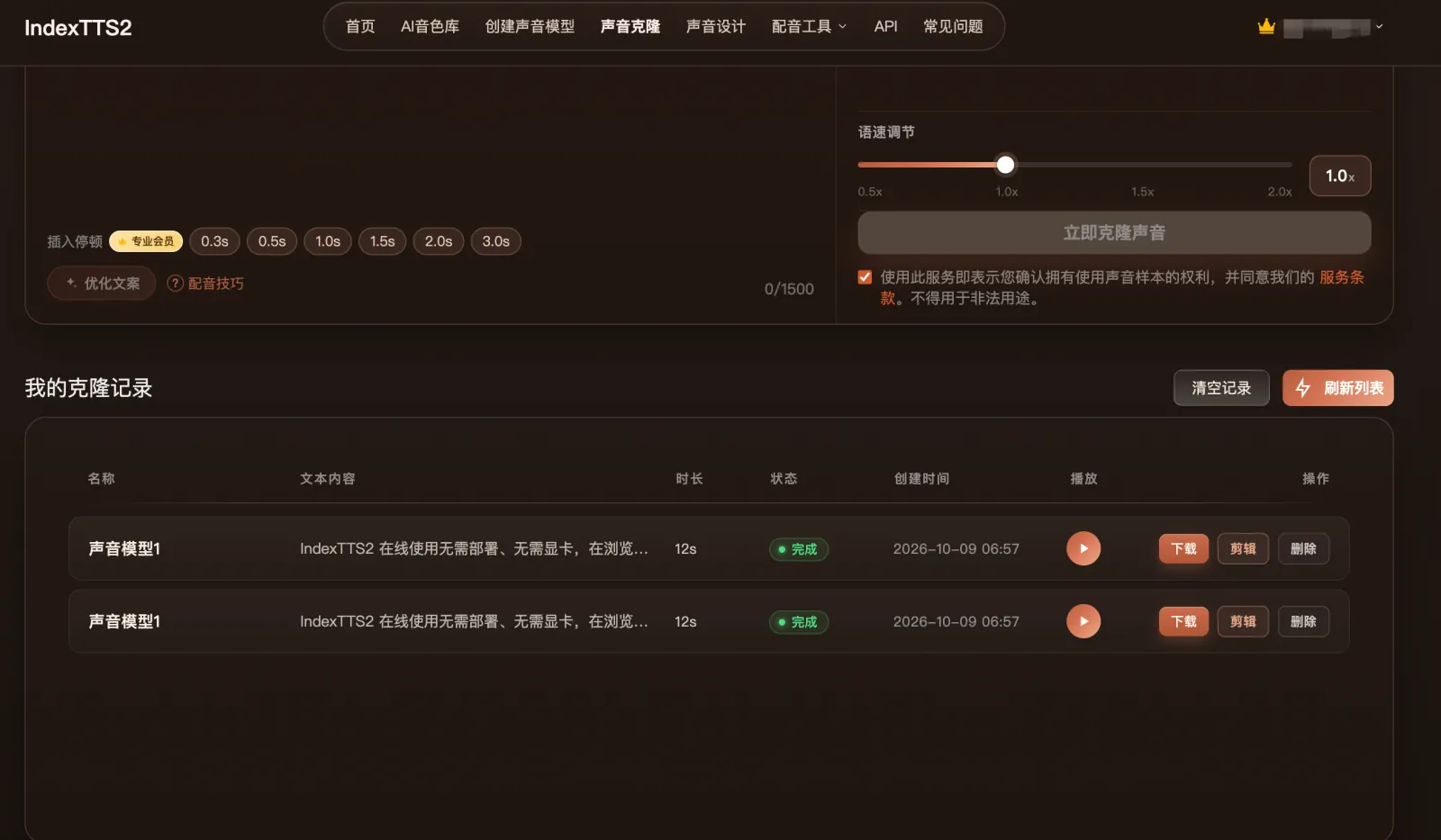Viewport: 1441px width, 840px height.
Task: Click the 状态 column header
Action: coord(784,479)
